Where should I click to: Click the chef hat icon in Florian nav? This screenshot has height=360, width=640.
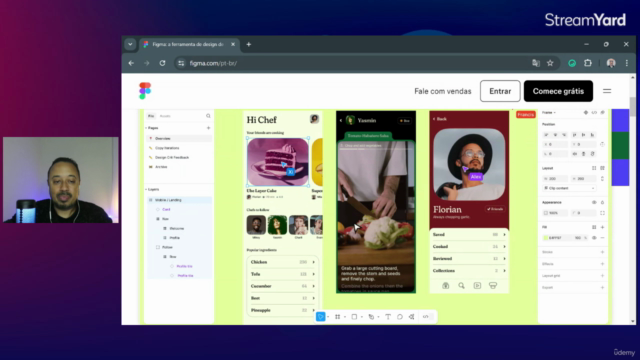[x=493, y=286]
